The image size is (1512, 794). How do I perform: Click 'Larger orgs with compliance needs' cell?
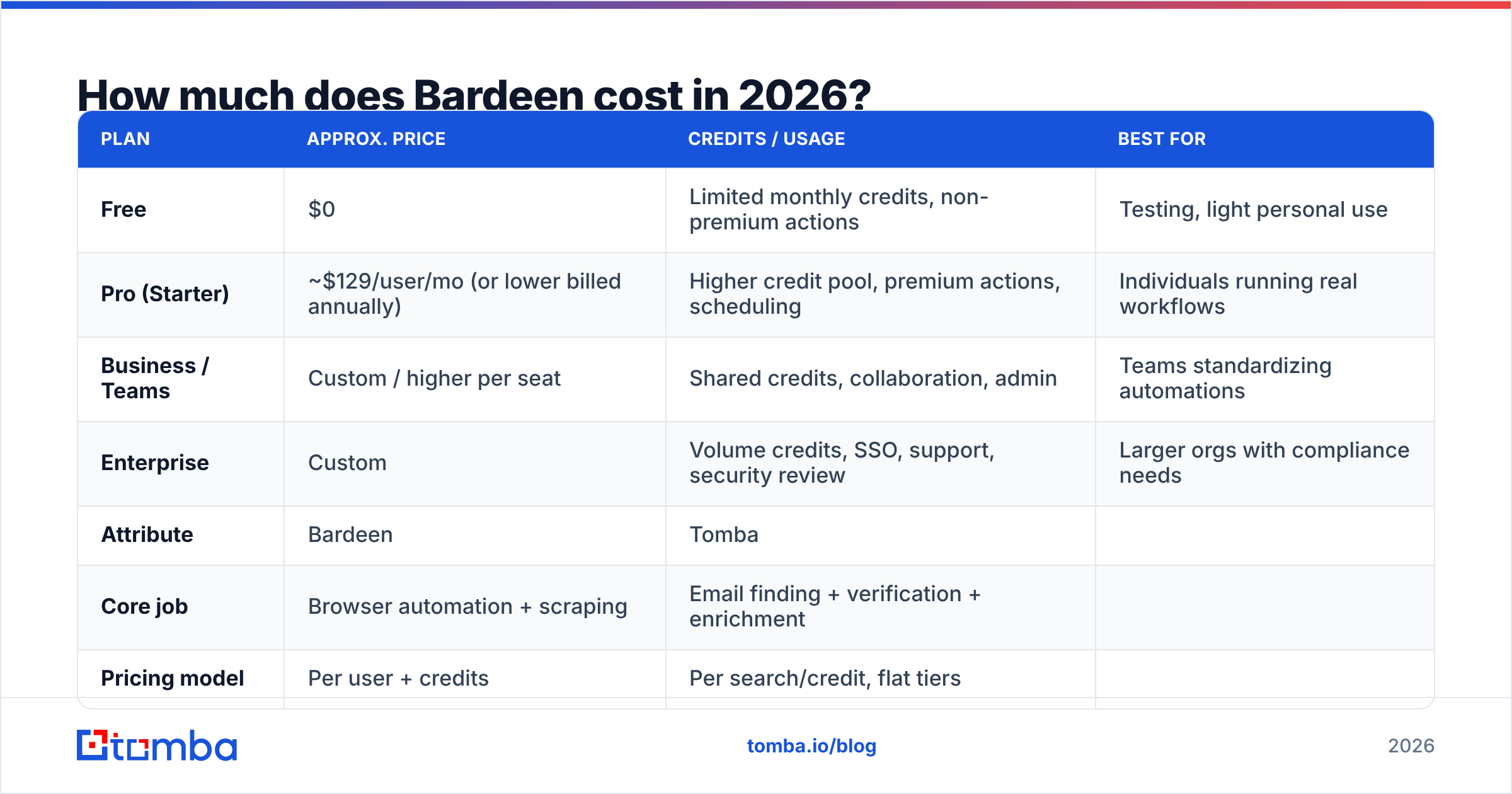[1264, 463]
